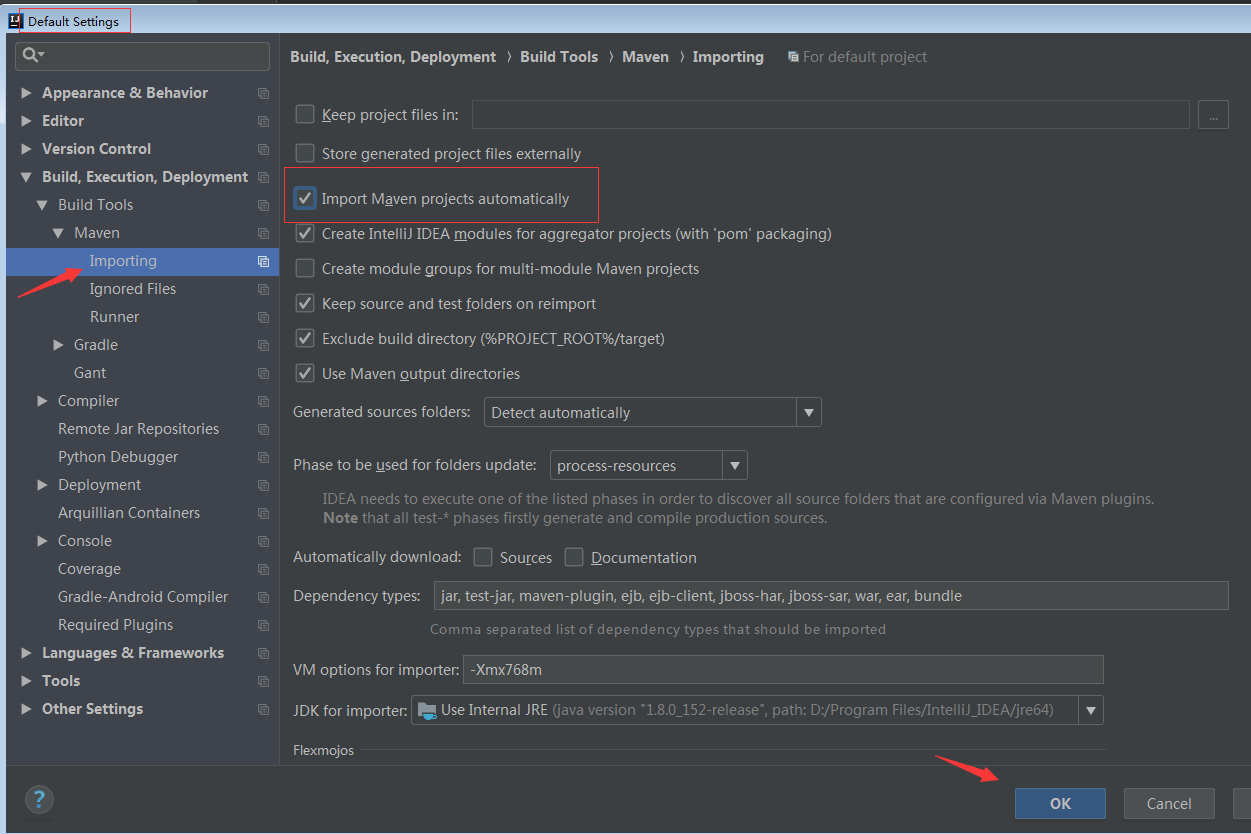Click the project-scope icon beside Remote Jar Repositories
1251x834 pixels.
point(263,429)
